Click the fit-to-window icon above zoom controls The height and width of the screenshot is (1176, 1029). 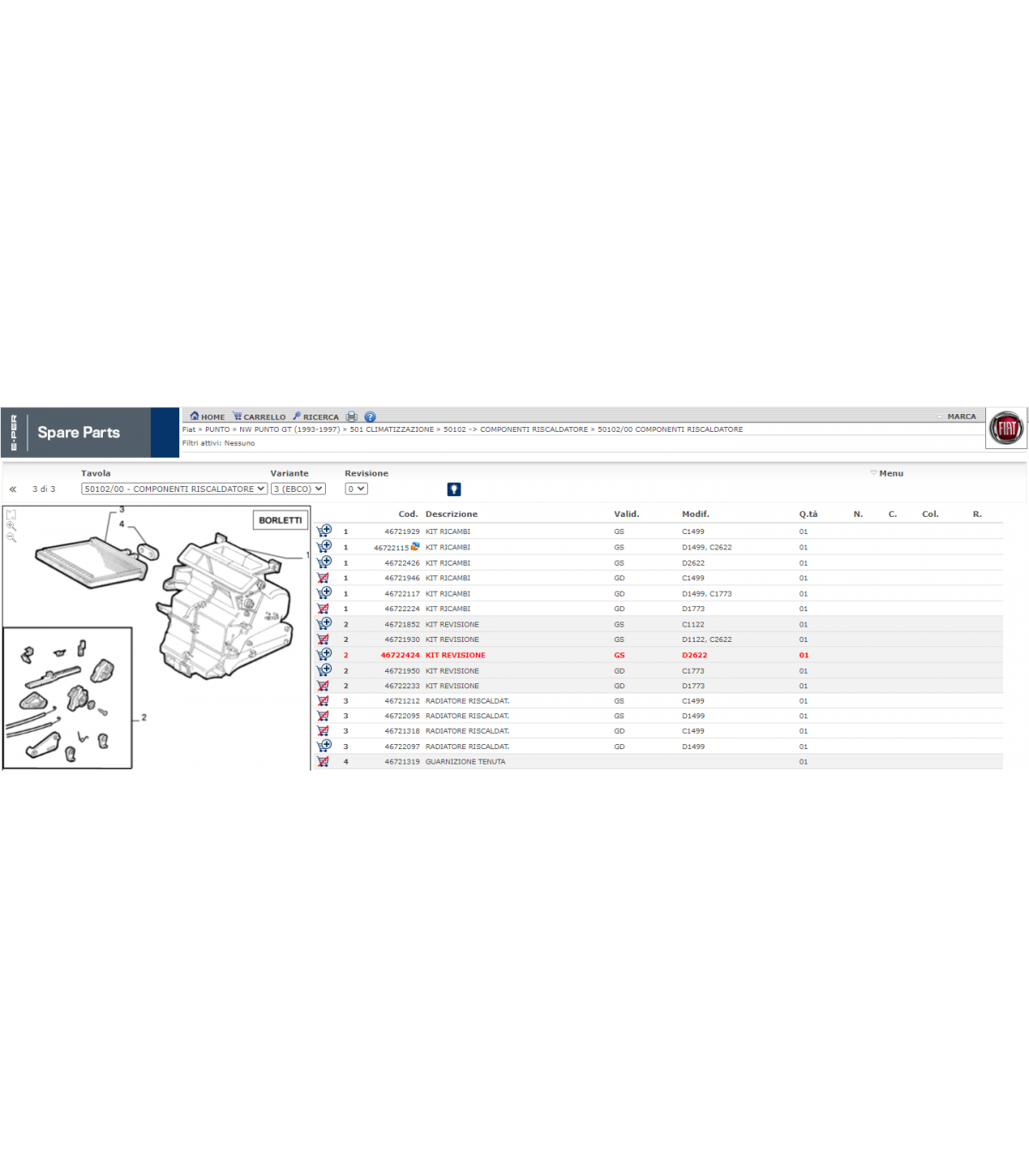point(11,515)
